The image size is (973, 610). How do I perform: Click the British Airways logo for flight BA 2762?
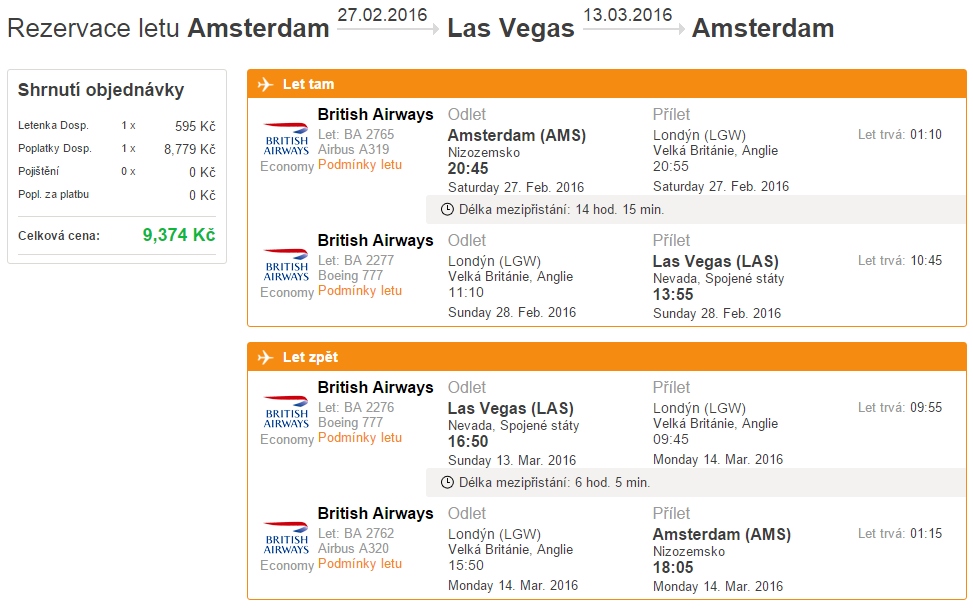click(286, 539)
